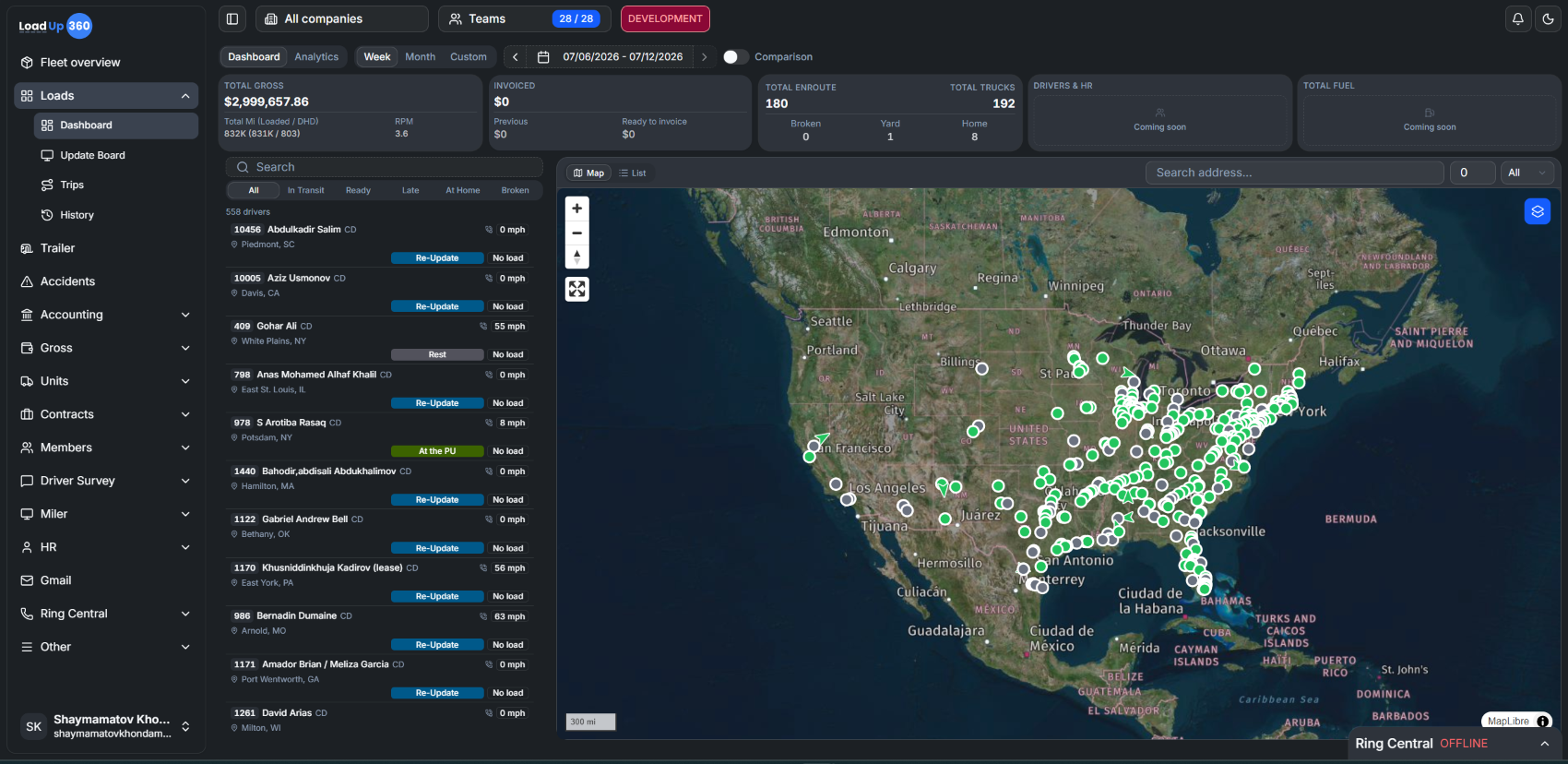The width and height of the screenshot is (1568, 764).
Task: Expand Accounting menu
Action: (106, 315)
